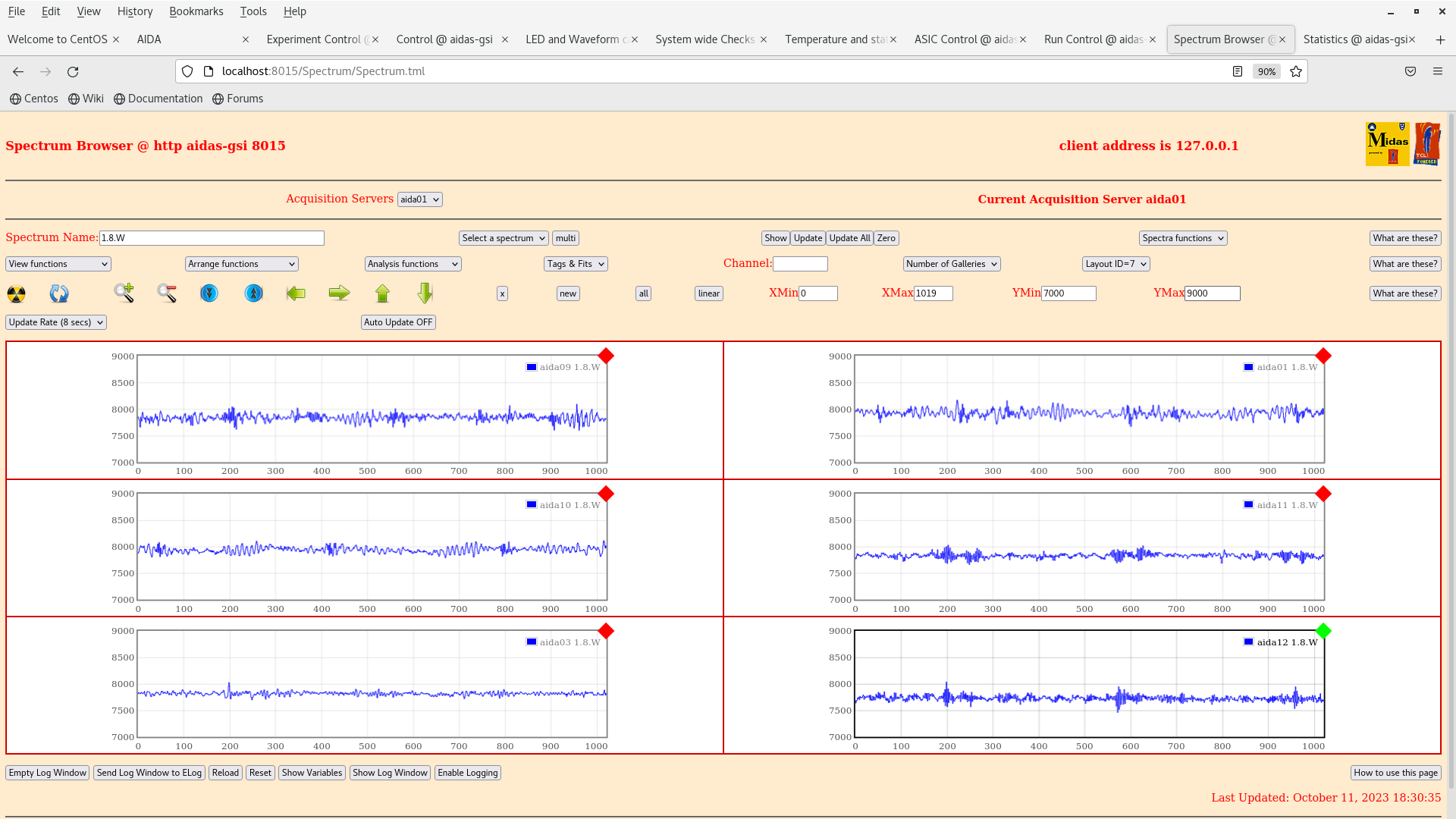The width and height of the screenshot is (1456, 819).
Task: Click the green left arrow icon
Action: tap(296, 293)
